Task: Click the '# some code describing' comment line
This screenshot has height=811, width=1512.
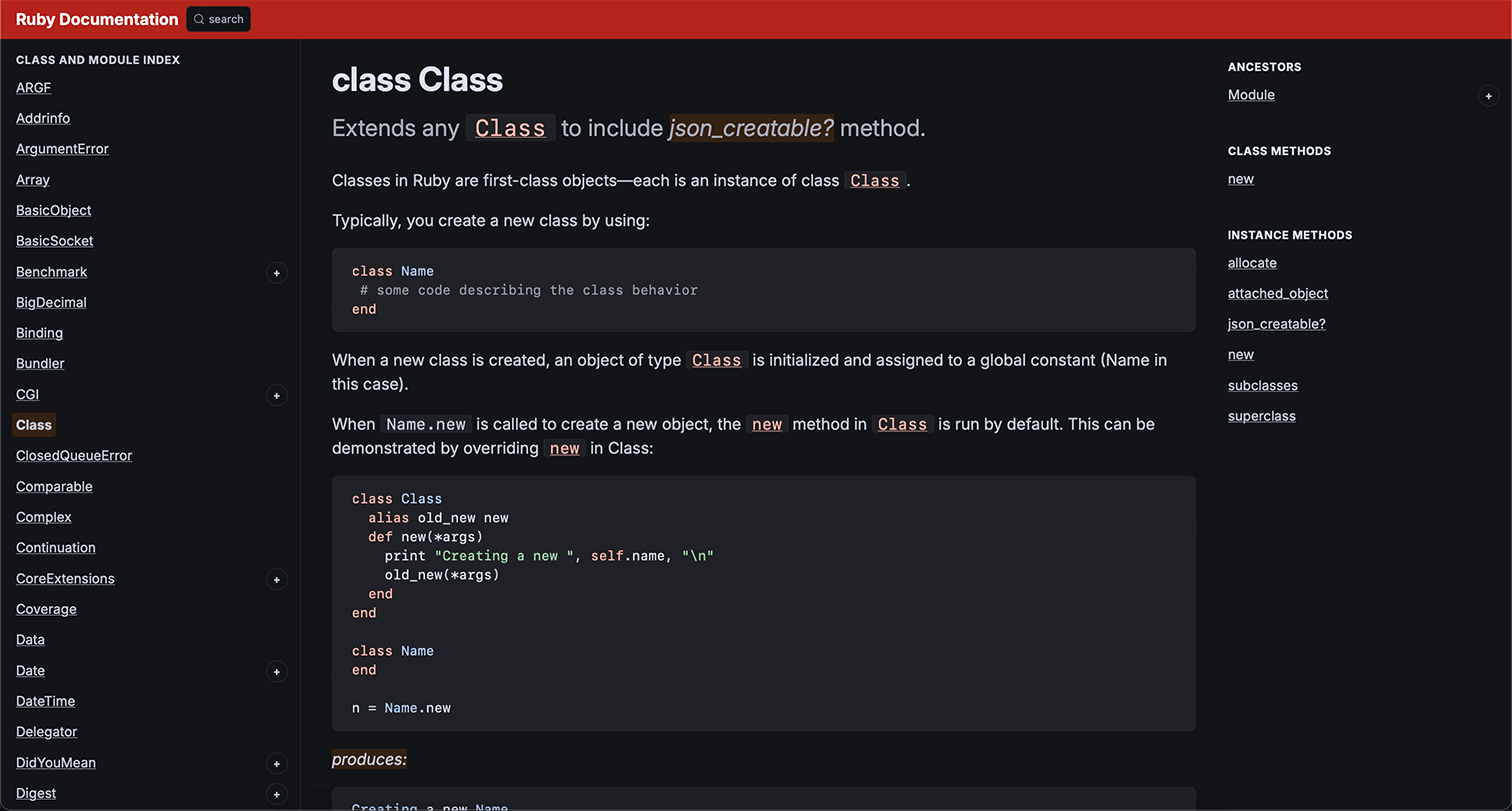Action: [x=529, y=290]
